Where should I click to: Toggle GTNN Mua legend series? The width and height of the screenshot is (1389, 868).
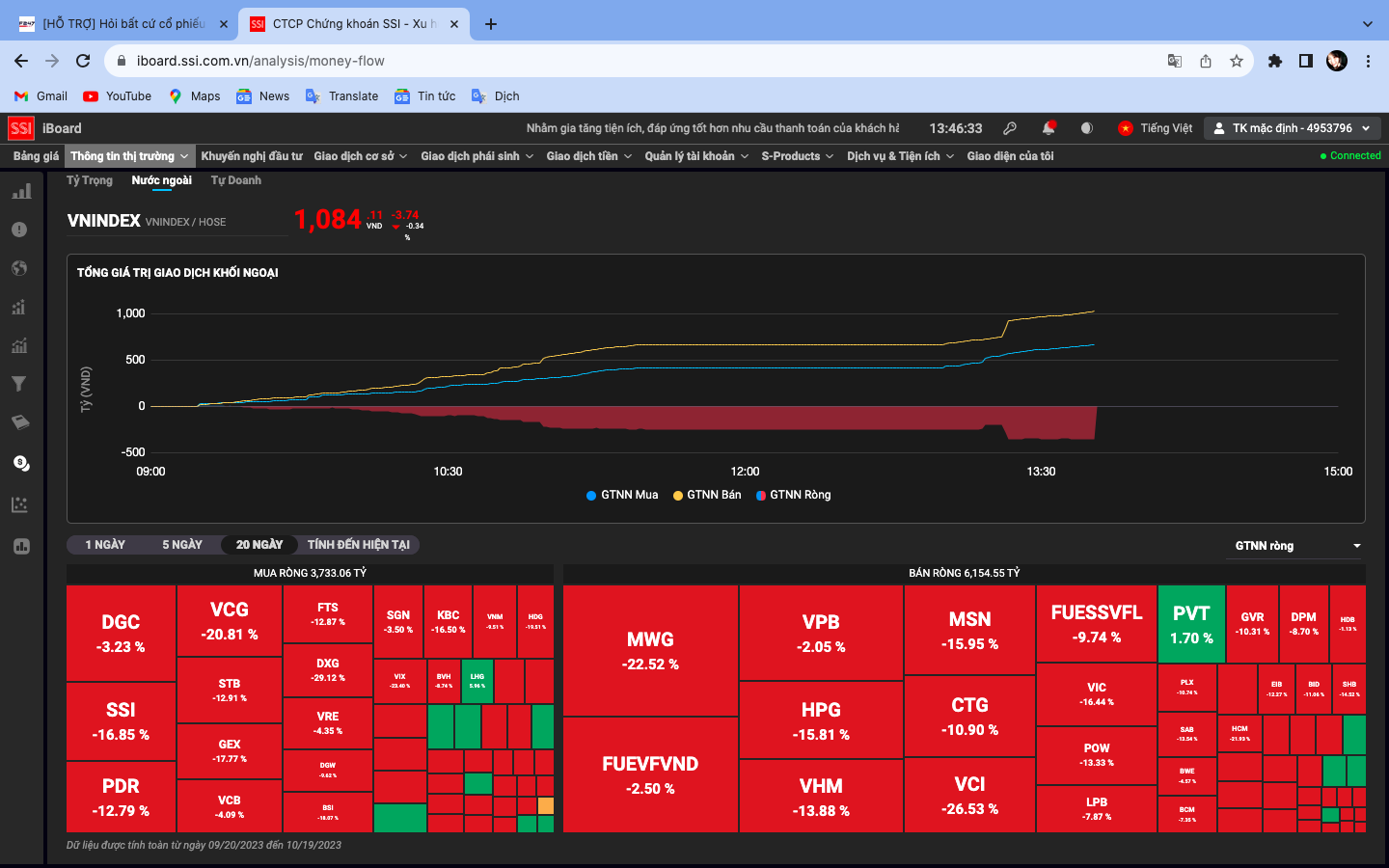(x=622, y=495)
